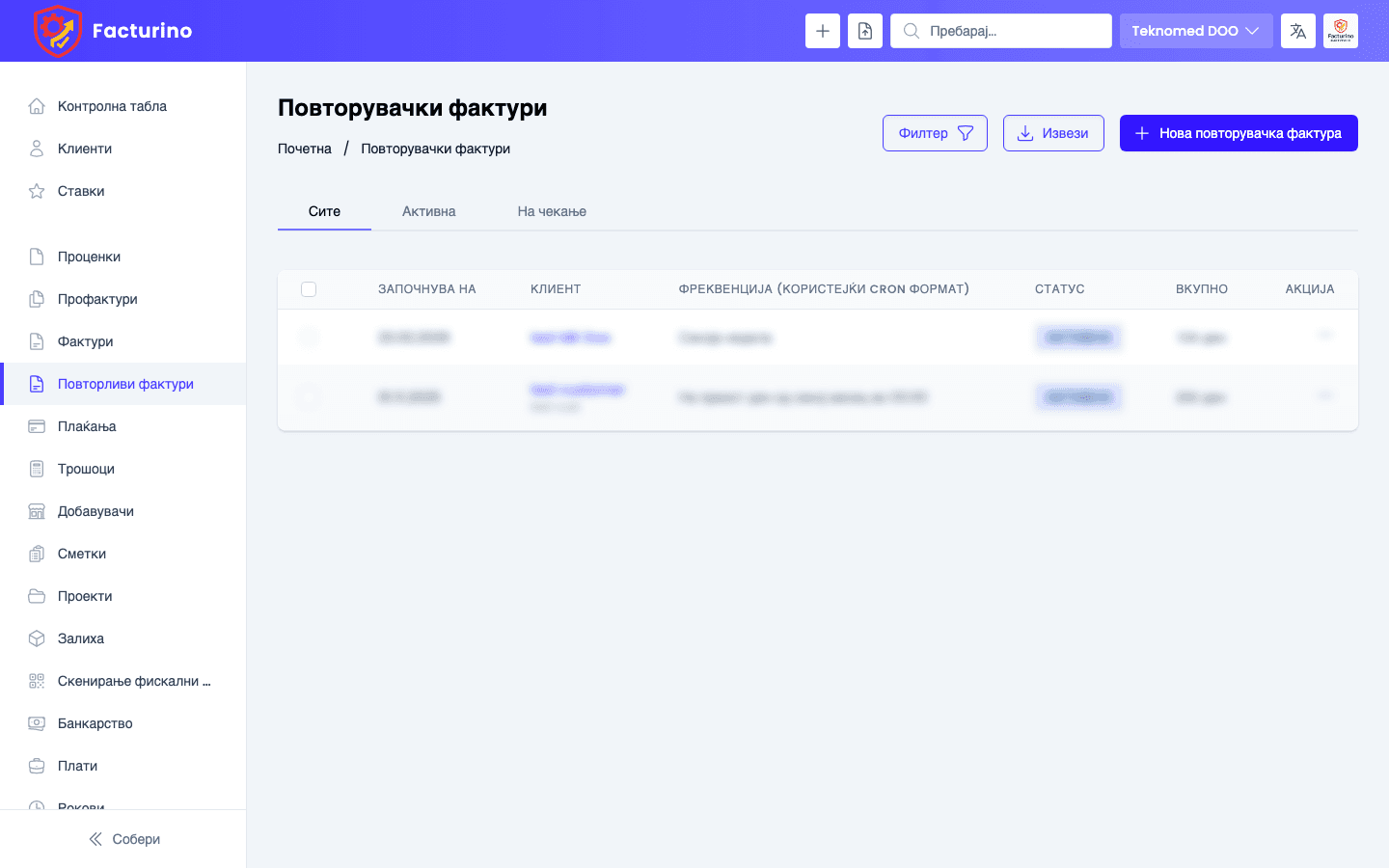Click in the Пребарај search field
The width and height of the screenshot is (1389, 868).
(1000, 30)
